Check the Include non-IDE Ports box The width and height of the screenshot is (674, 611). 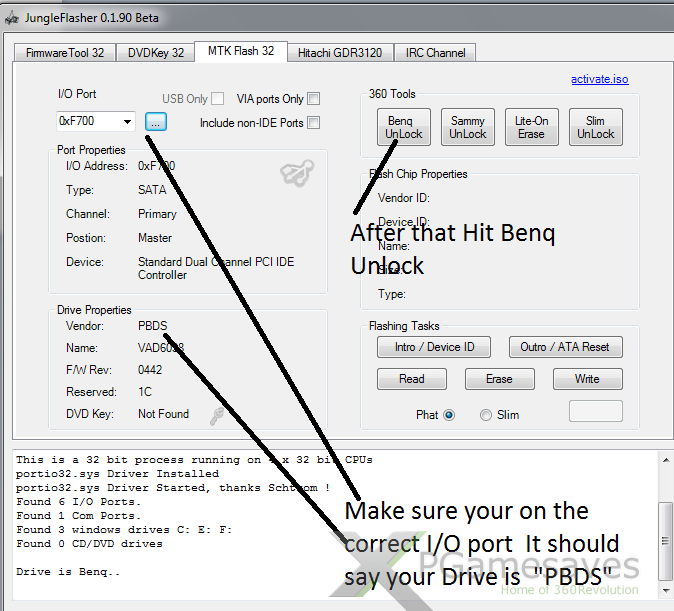[x=314, y=123]
